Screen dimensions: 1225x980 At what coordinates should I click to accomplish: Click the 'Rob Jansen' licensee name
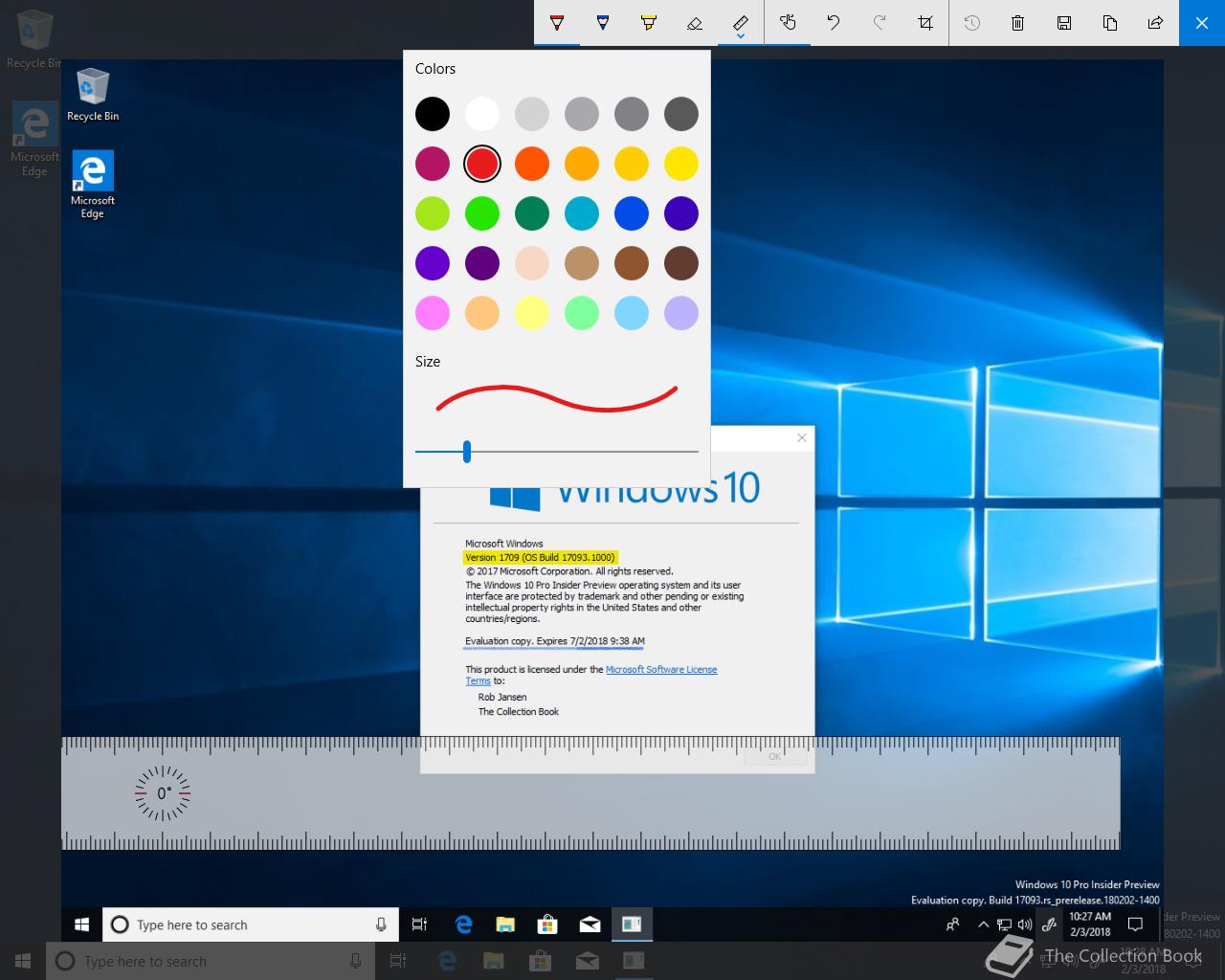pos(502,697)
